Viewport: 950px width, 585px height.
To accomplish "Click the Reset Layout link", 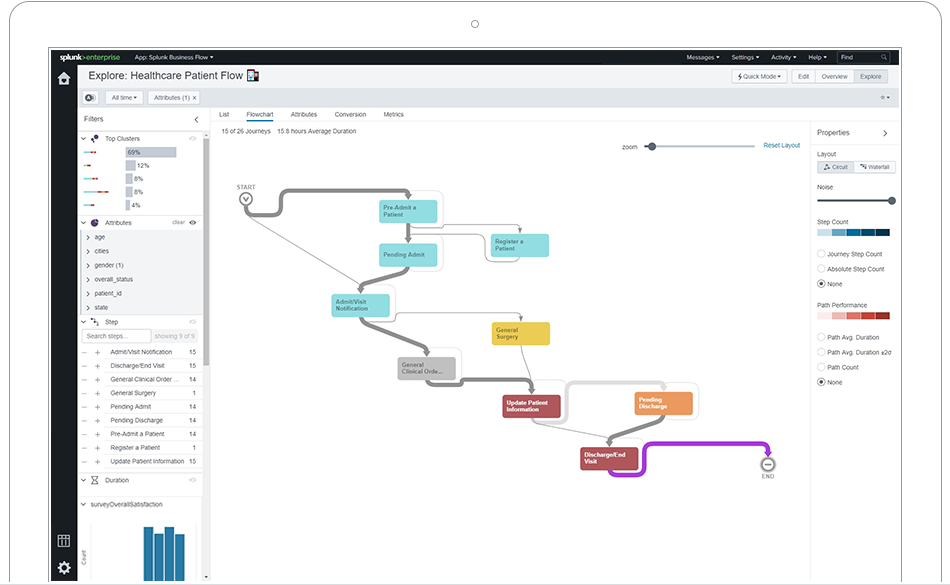I will pyautogui.click(x=782, y=145).
